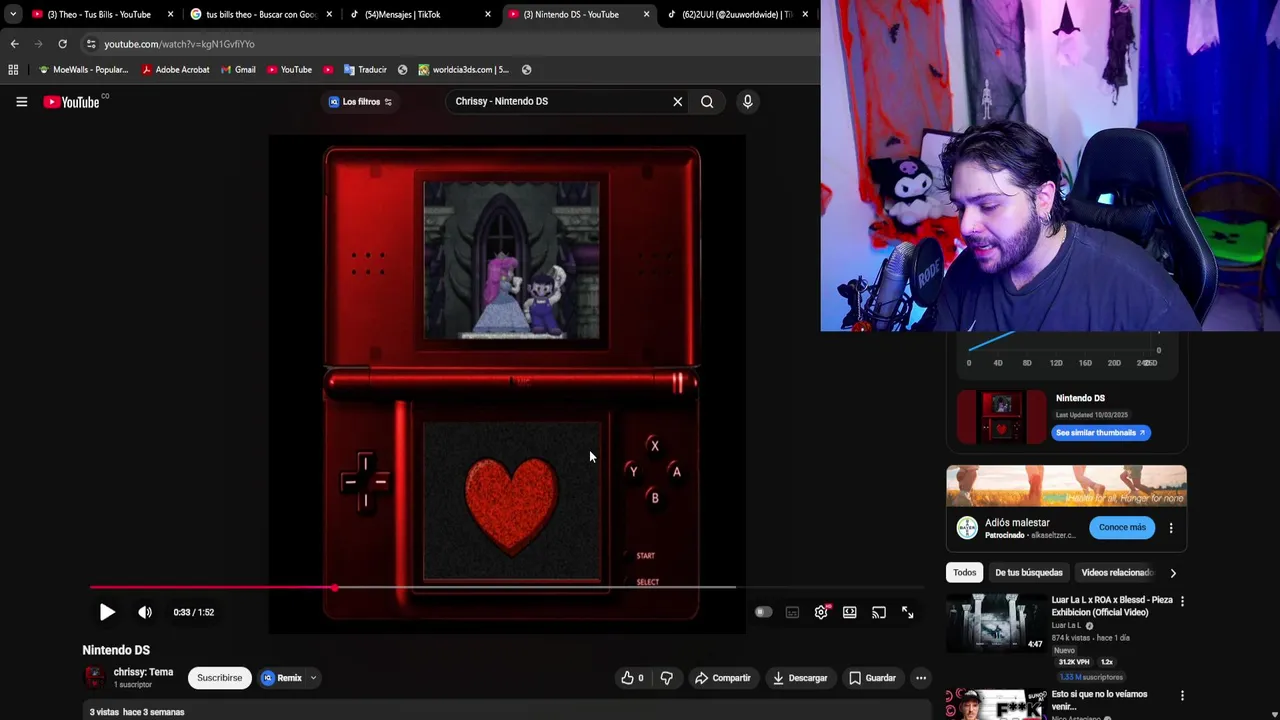
Task: Mute the video volume
Action: (145, 612)
